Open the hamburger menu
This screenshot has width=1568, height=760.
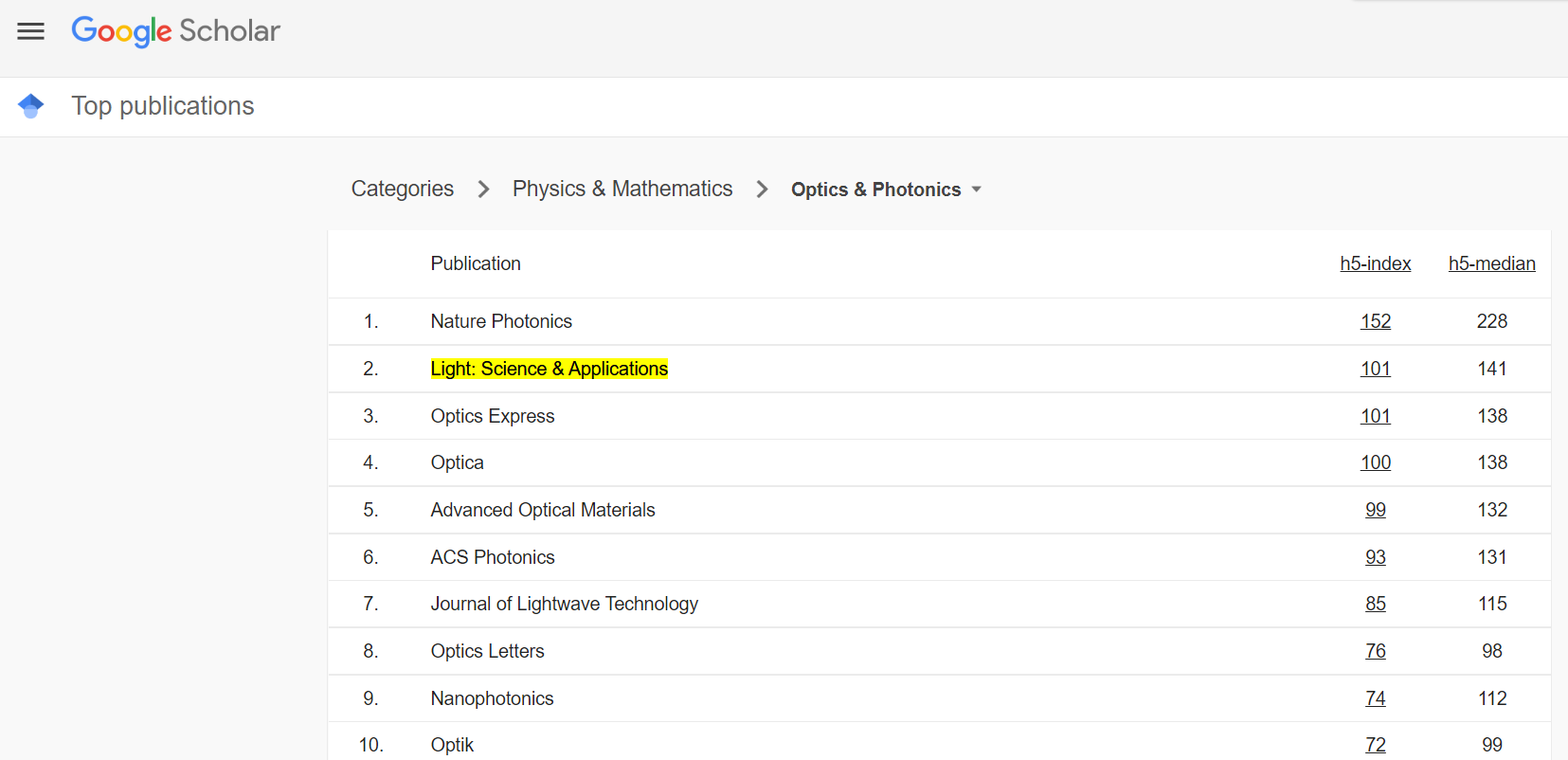(x=31, y=31)
